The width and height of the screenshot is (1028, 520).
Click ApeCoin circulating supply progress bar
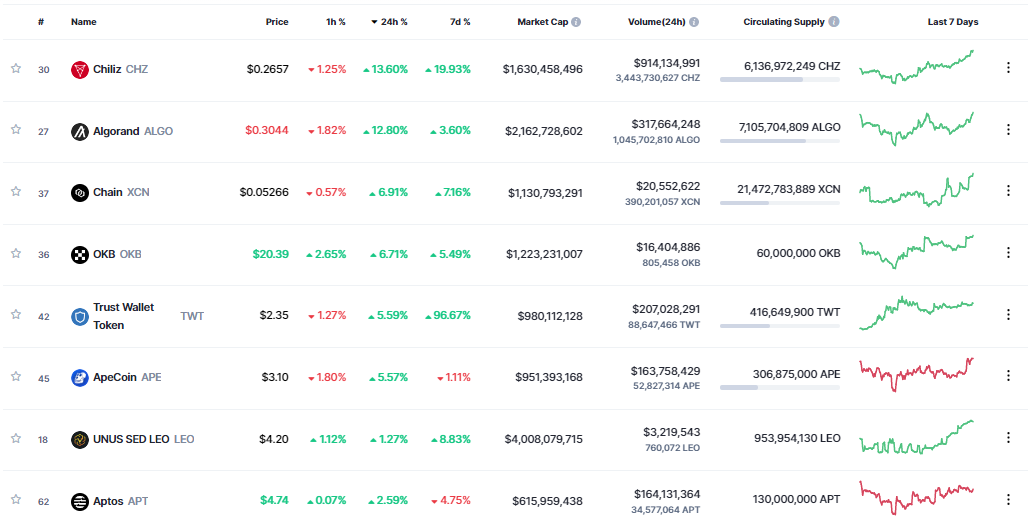780,388
